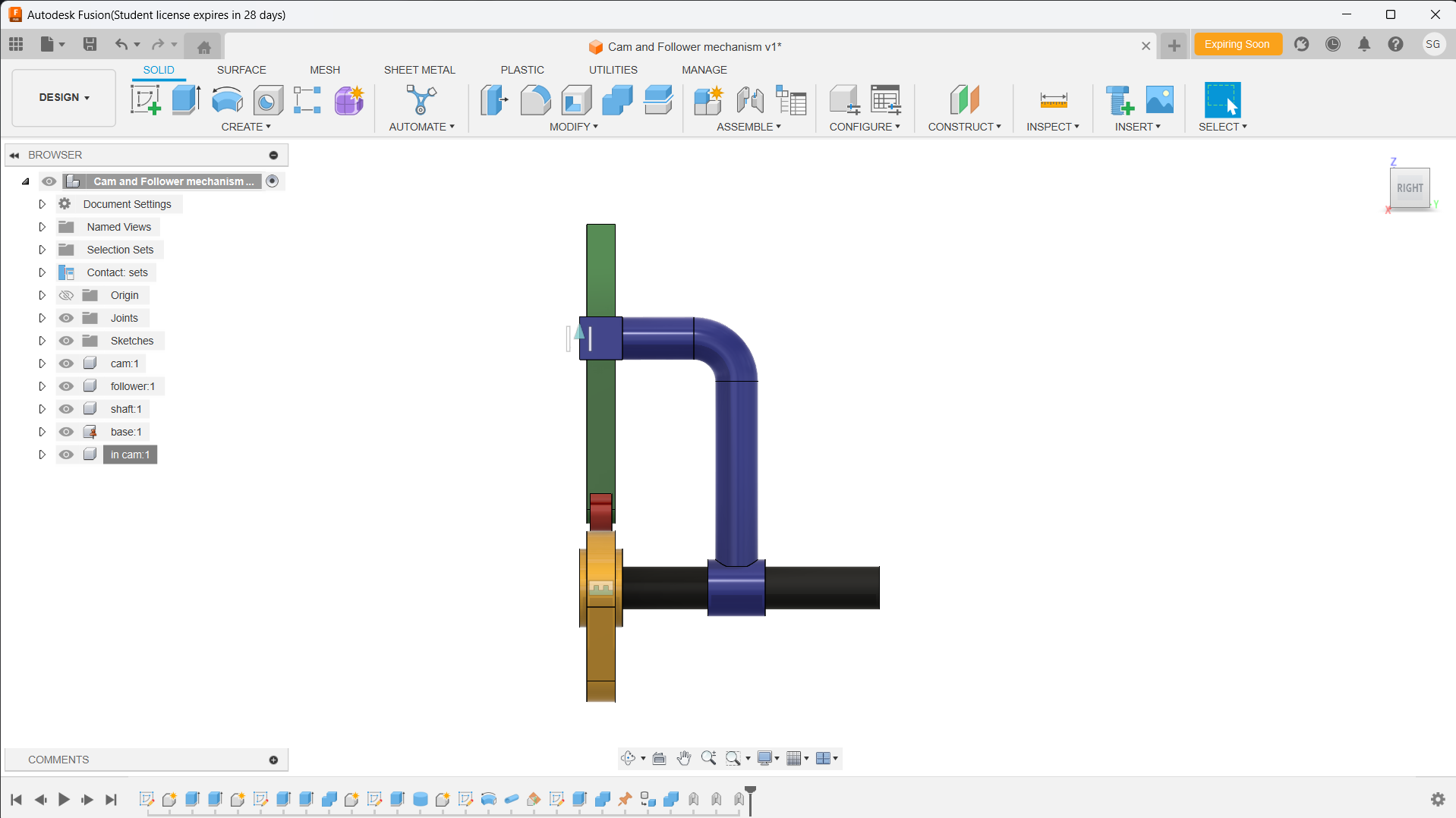Jump to the timeline beginning
This screenshot has width=1456, height=818.
(16, 799)
